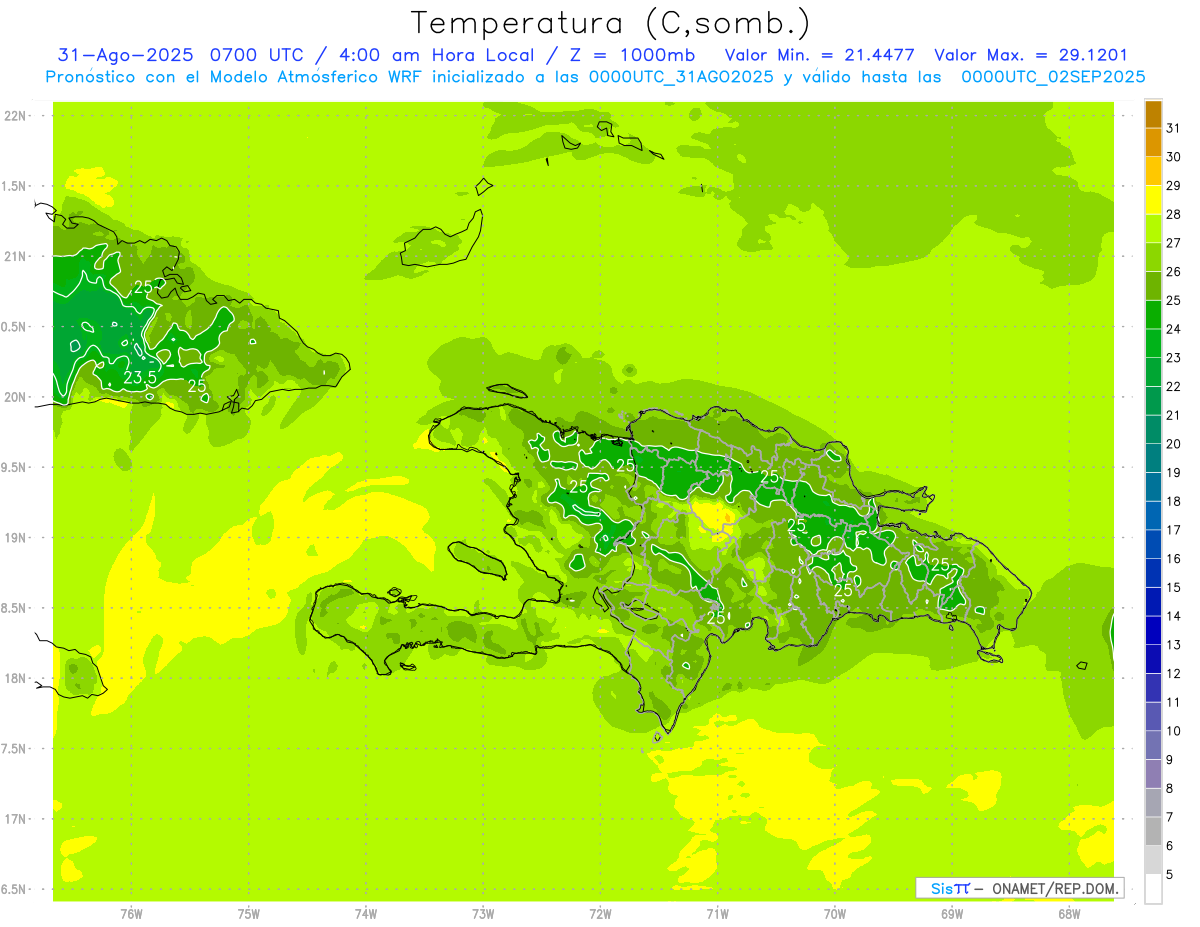Image resolution: width=1200 pixels, height=927 pixels.
Task: Select the 'Z = 1000mb' level text
Action: click(632, 55)
